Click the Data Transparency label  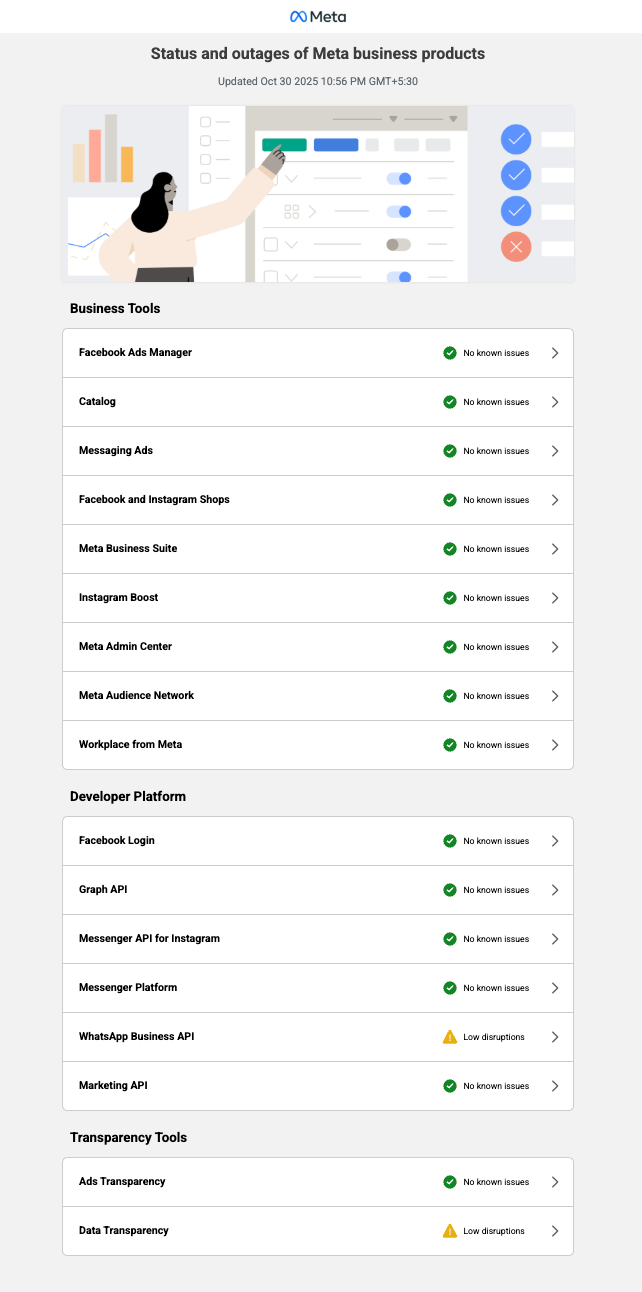124,1231
